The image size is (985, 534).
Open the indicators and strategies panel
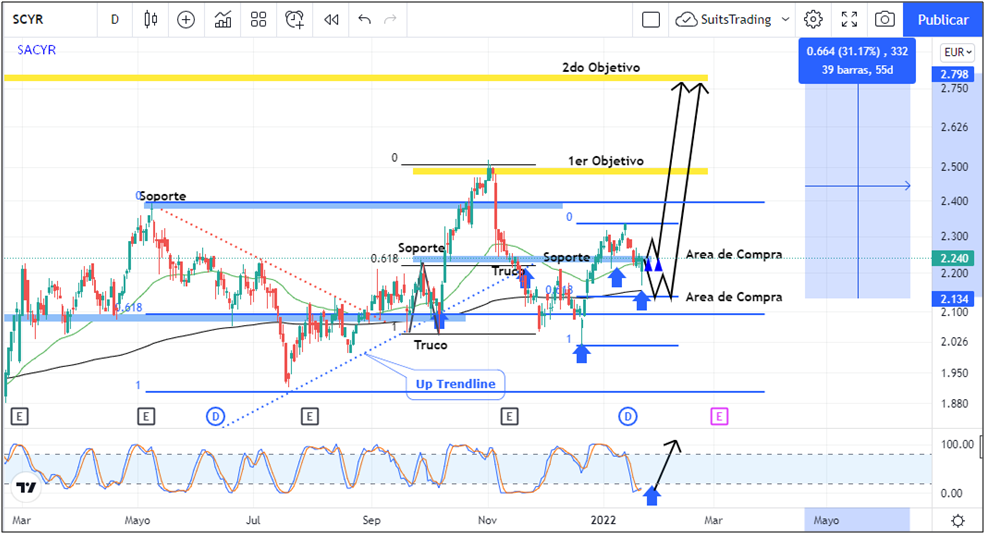click(223, 19)
